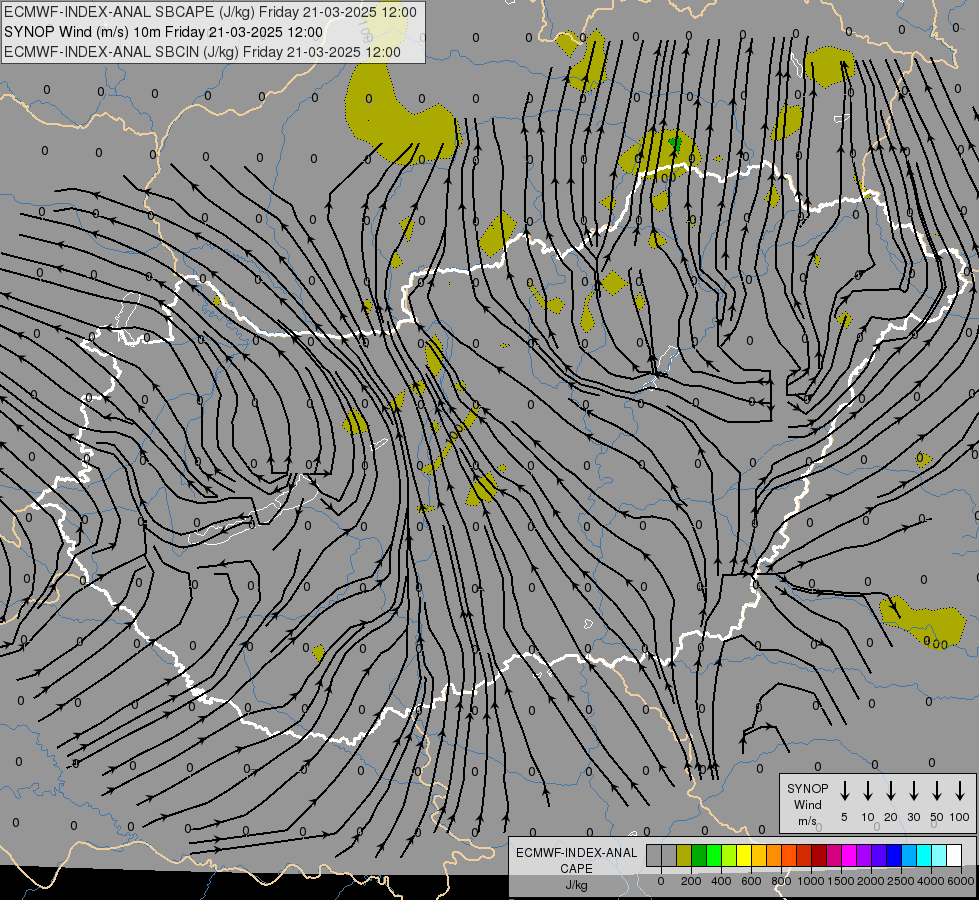Viewport: 979px width, 900px height.
Task: Click the 6000 tick label on CAPE scale
Action: 961,881
